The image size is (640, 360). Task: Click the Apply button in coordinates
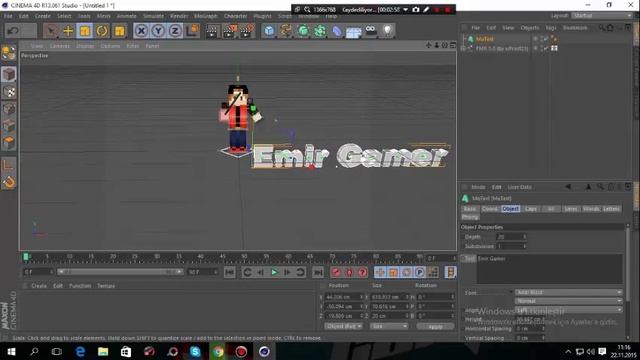tap(435, 327)
